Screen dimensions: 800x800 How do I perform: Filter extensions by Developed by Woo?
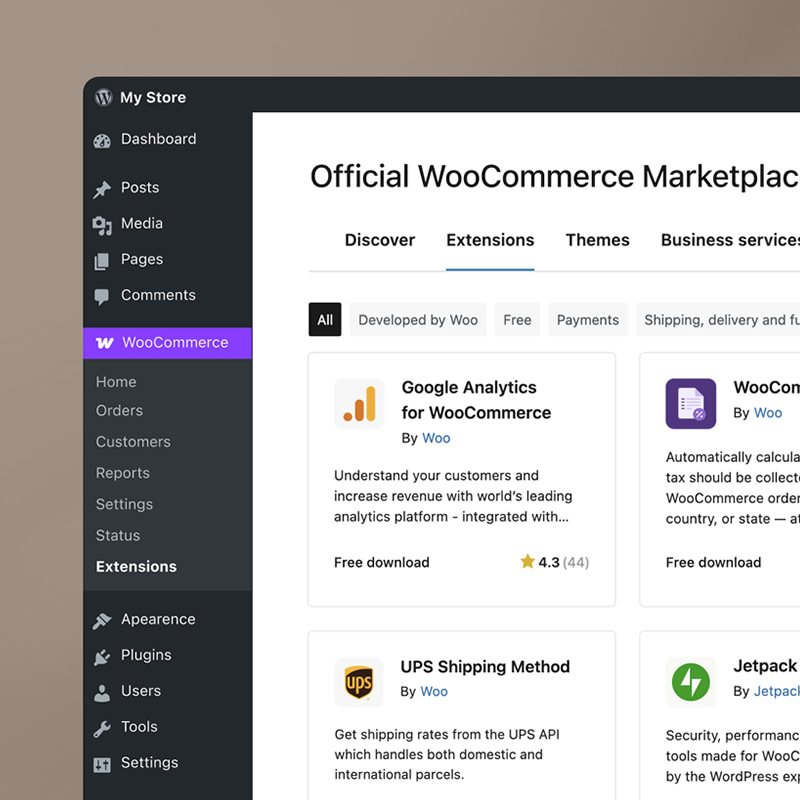click(418, 320)
